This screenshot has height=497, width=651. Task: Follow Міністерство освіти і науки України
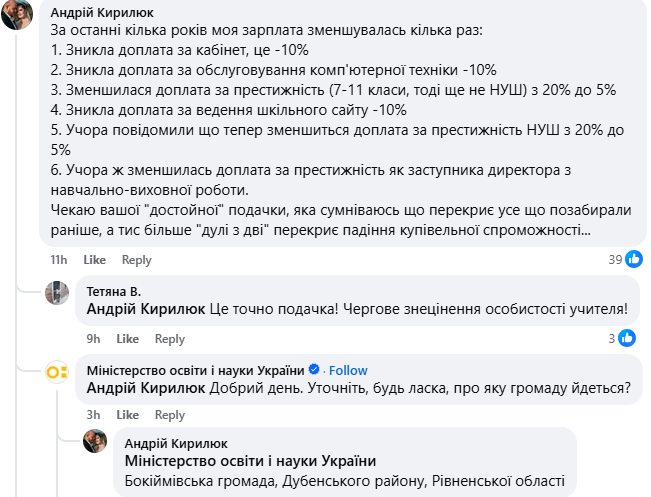pos(348,370)
